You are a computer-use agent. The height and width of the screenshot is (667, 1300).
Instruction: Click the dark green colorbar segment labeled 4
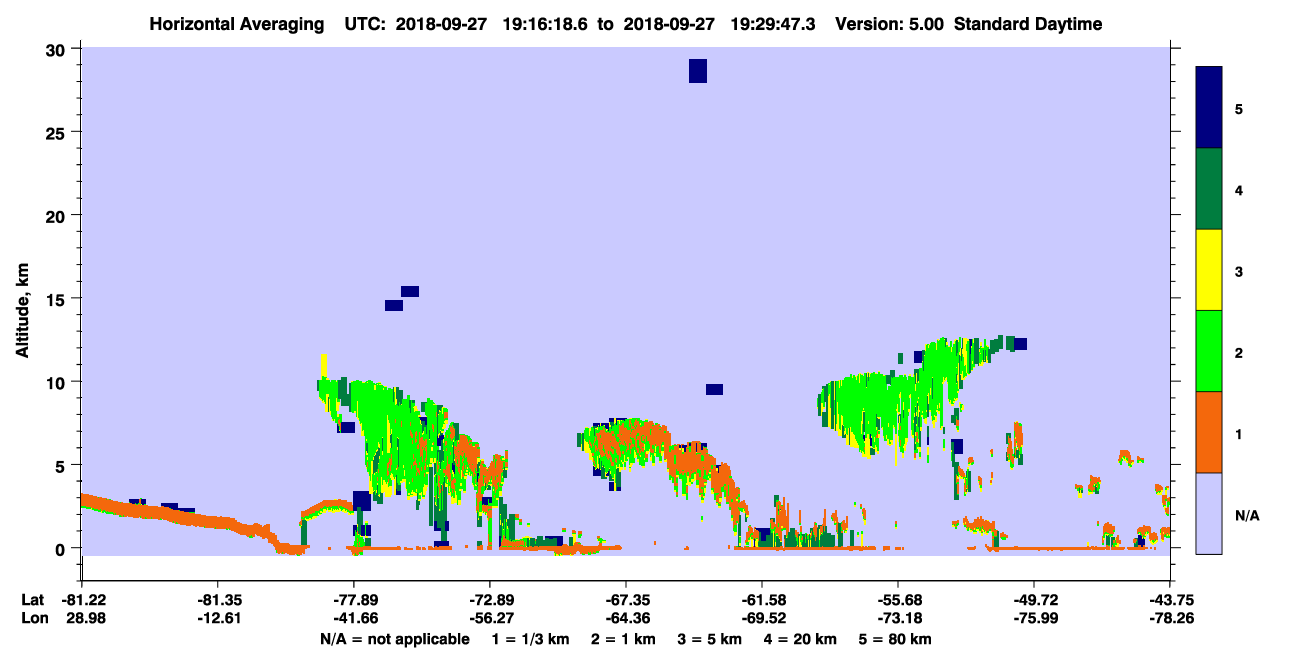coord(1209,189)
